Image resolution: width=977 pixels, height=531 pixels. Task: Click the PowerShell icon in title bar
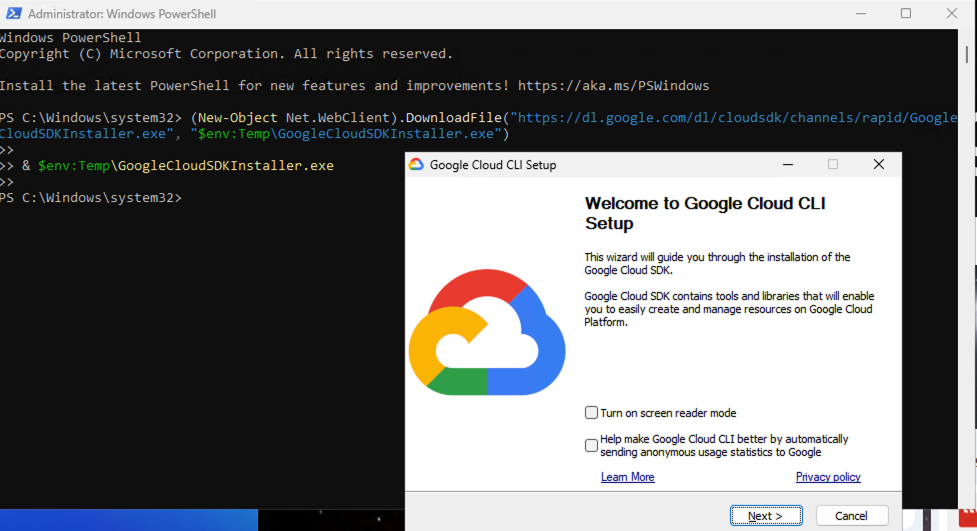tap(13, 13)
